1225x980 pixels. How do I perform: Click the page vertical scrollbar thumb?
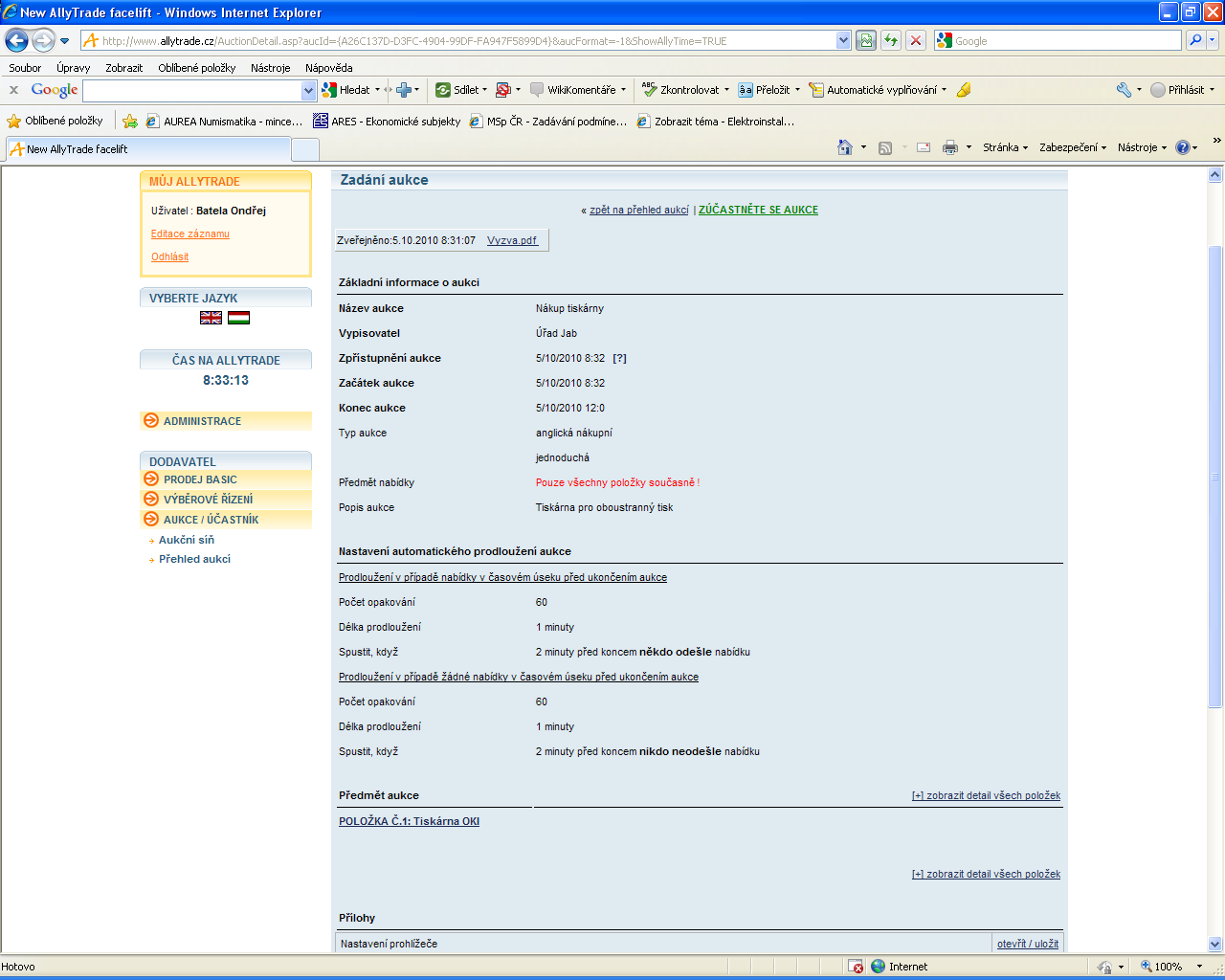[1215, 477]
